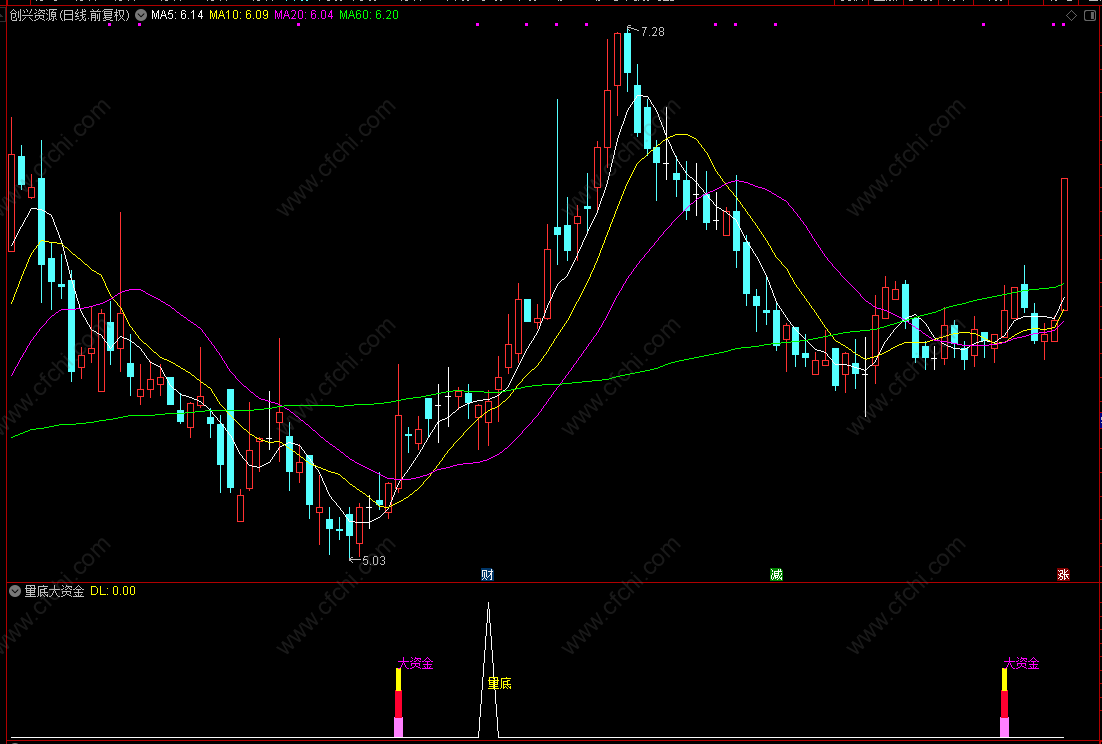Open the dropdown next to 创兴资源(日线 前复权)

tap(141, 15)
